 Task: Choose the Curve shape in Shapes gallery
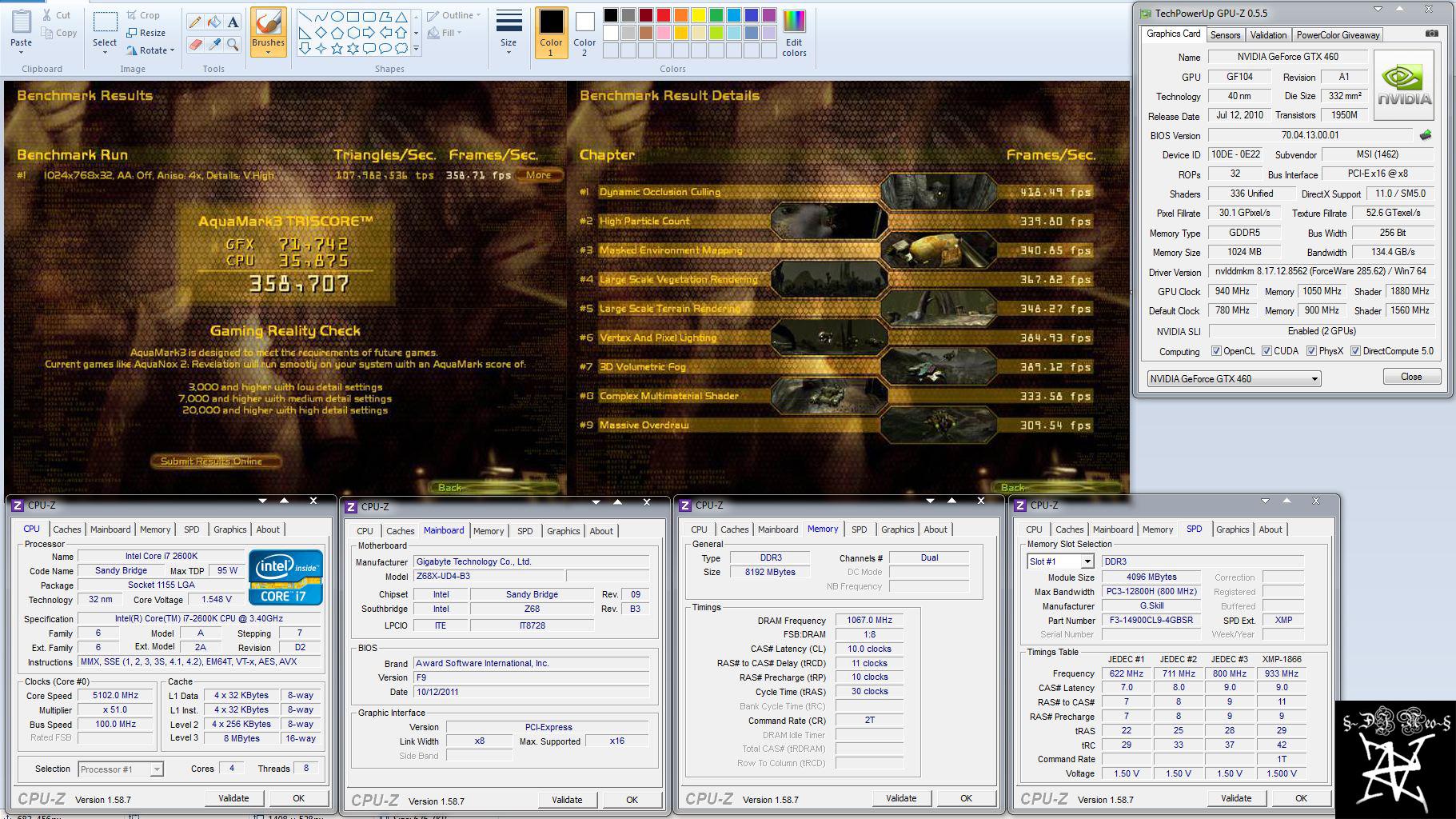(x=321, y=17)
